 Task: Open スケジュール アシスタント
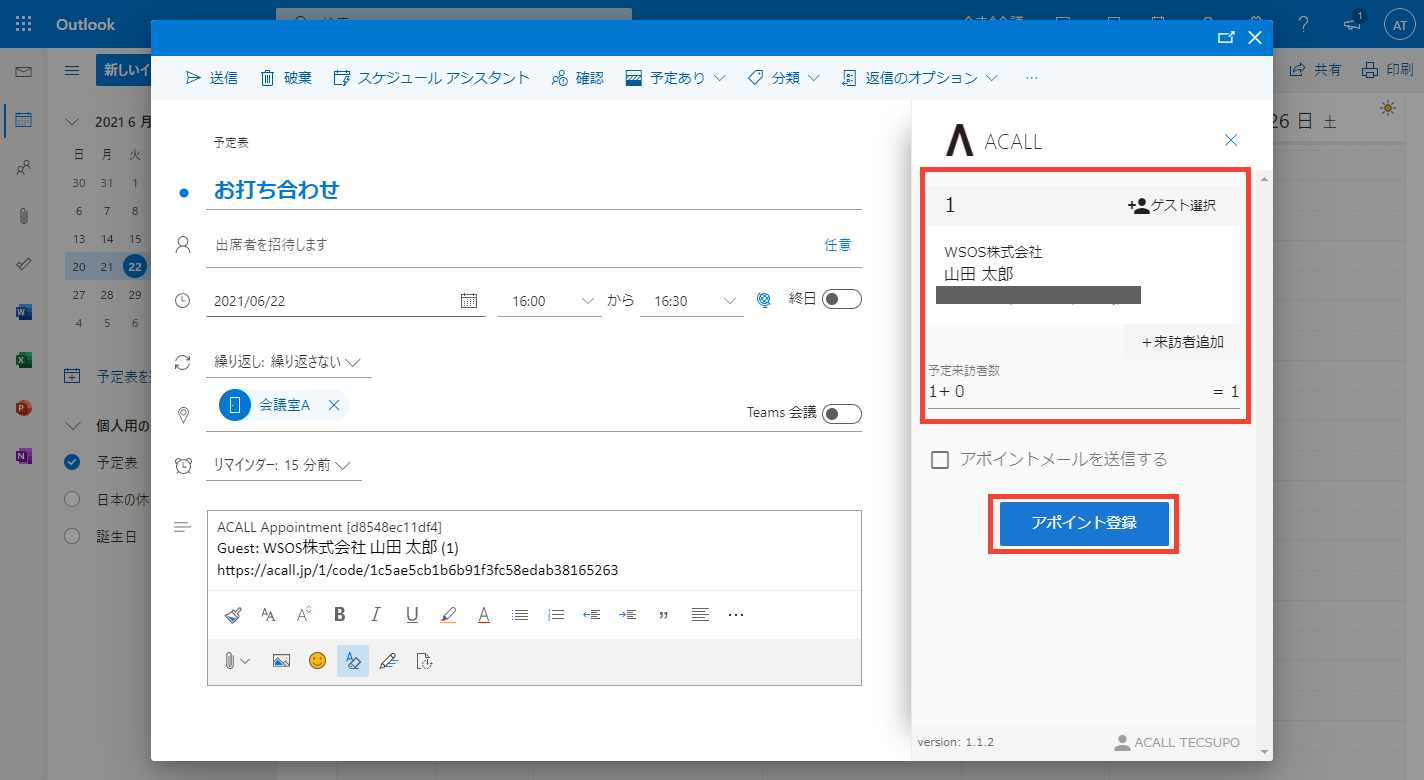click(432, 78)
